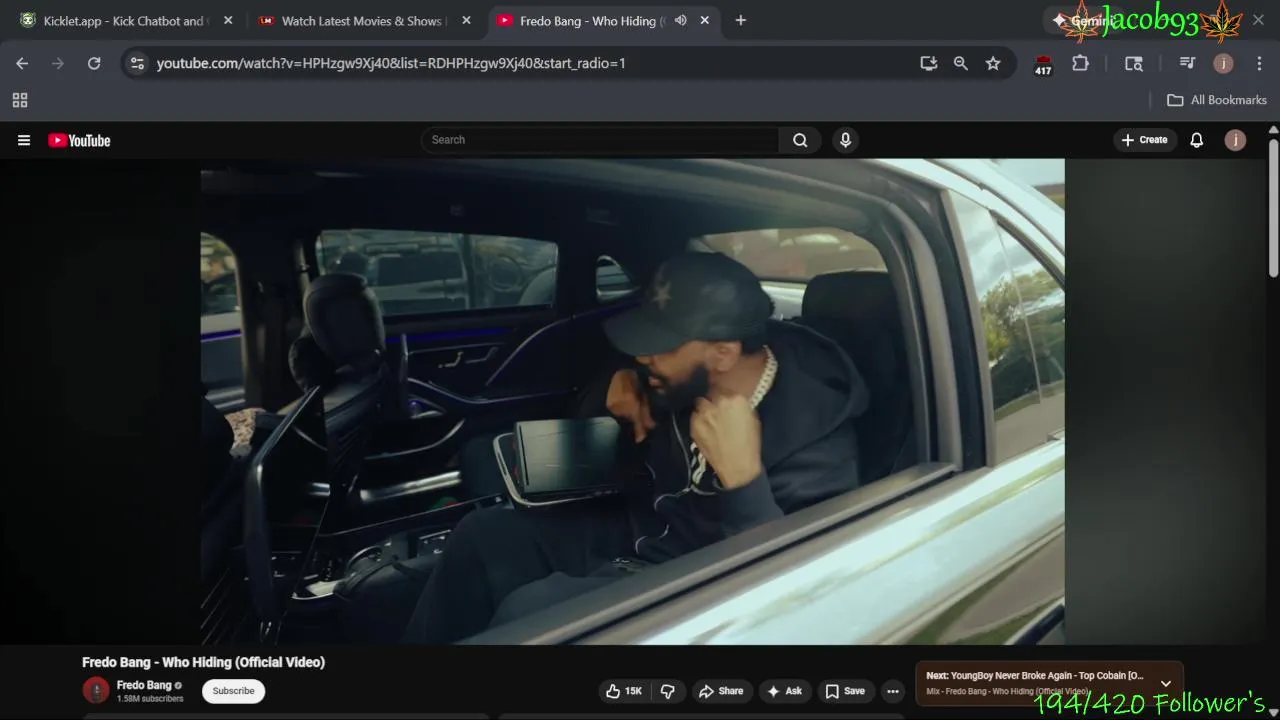1280x720 pixels.
Task: Open the Extensions puzzle menu
Action: point(1080,63)
